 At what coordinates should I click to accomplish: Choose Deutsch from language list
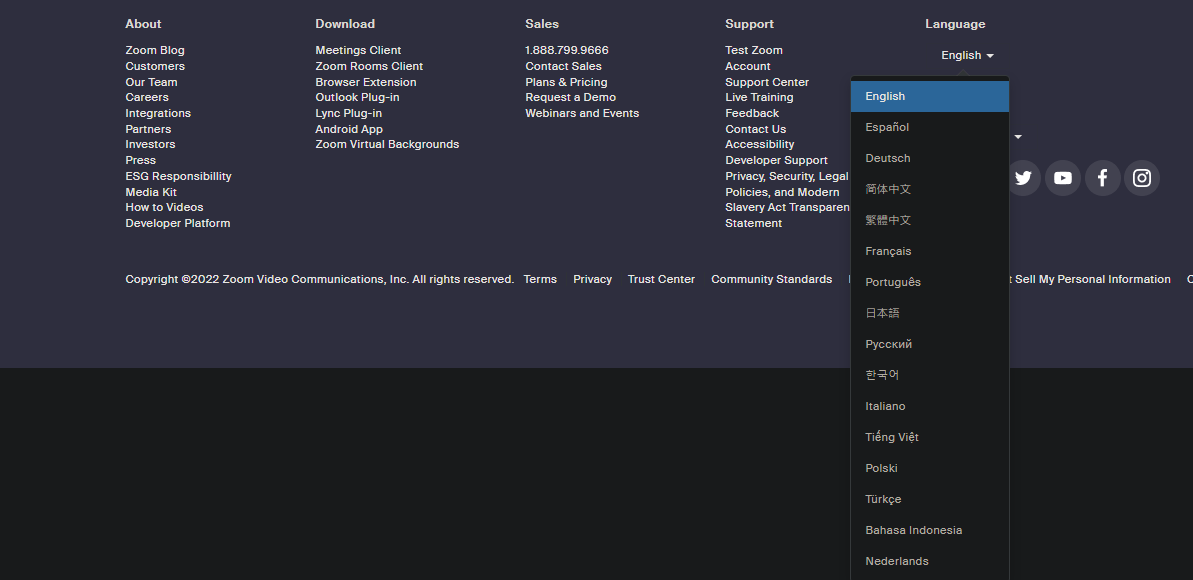(x=930, y=158)
